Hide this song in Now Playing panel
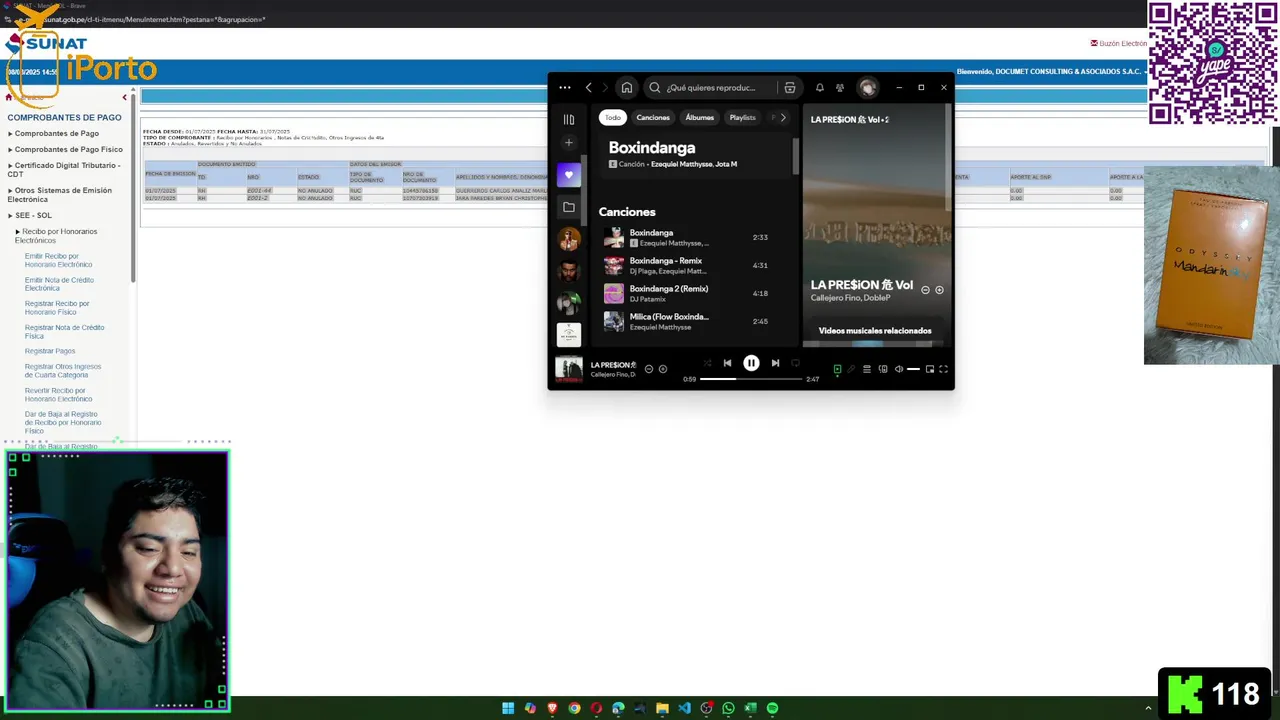The height and width of the screenshot is (720, 1280). tap(925, 290)
